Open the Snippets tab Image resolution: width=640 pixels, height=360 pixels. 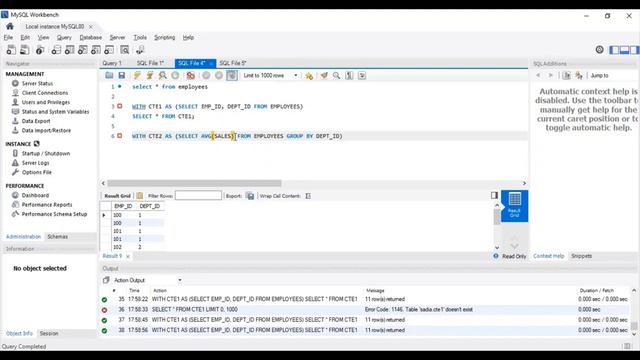[x=581, y=256]
